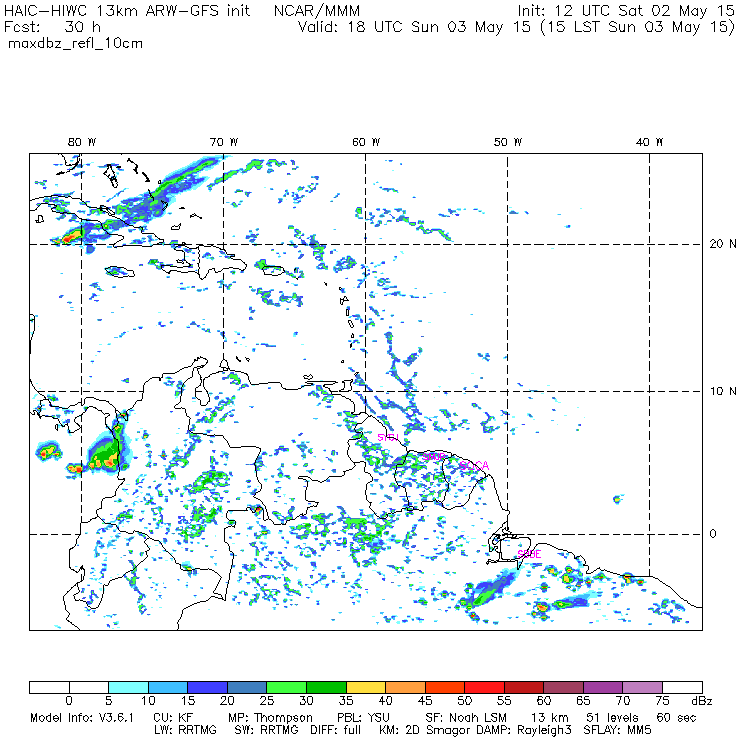Click the 10 N latitude label
Viewport: 740px width, 740px height.
[723, 391]
